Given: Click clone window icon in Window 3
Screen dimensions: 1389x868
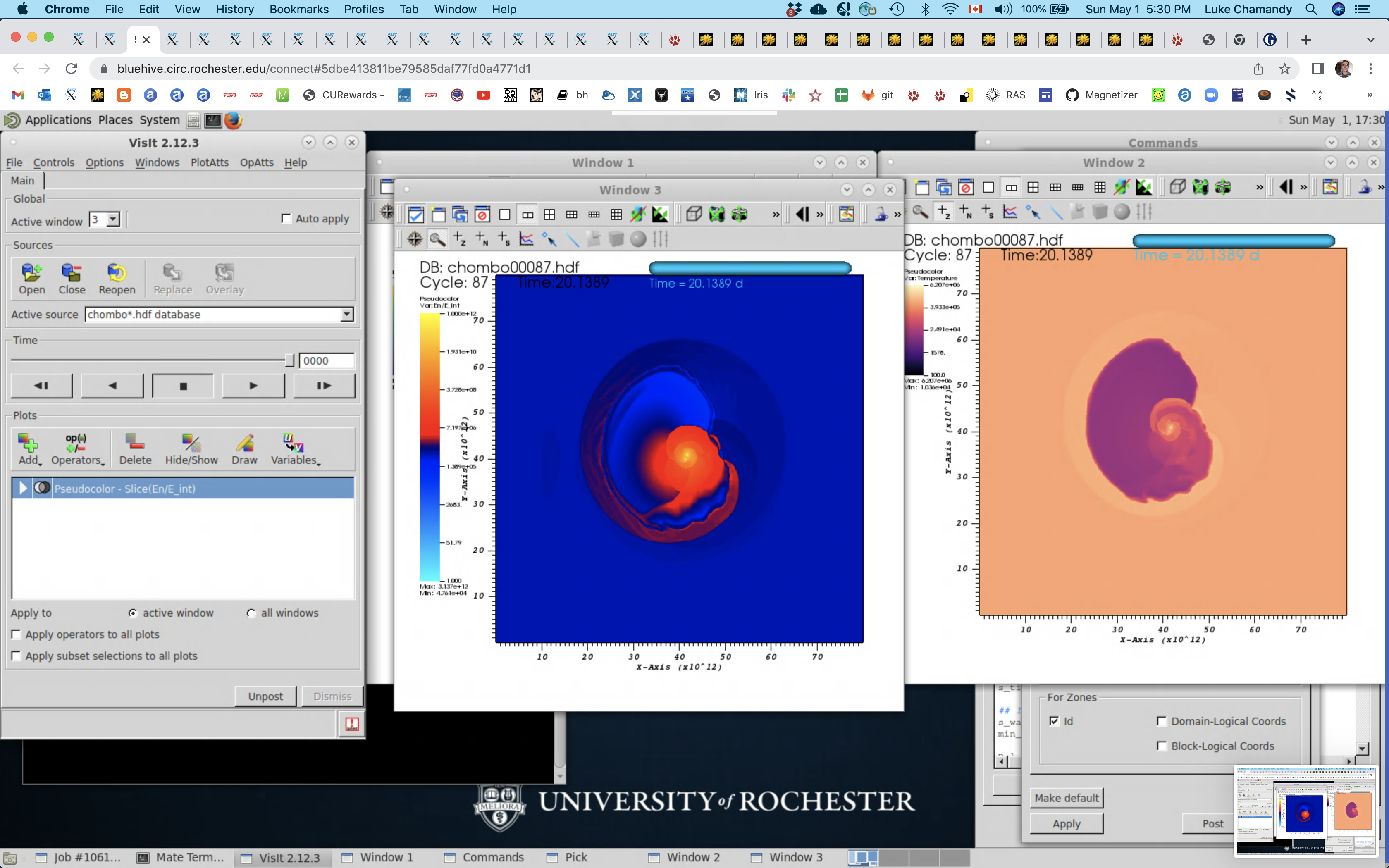Looking at the screenshot, I should coord(460,215).
